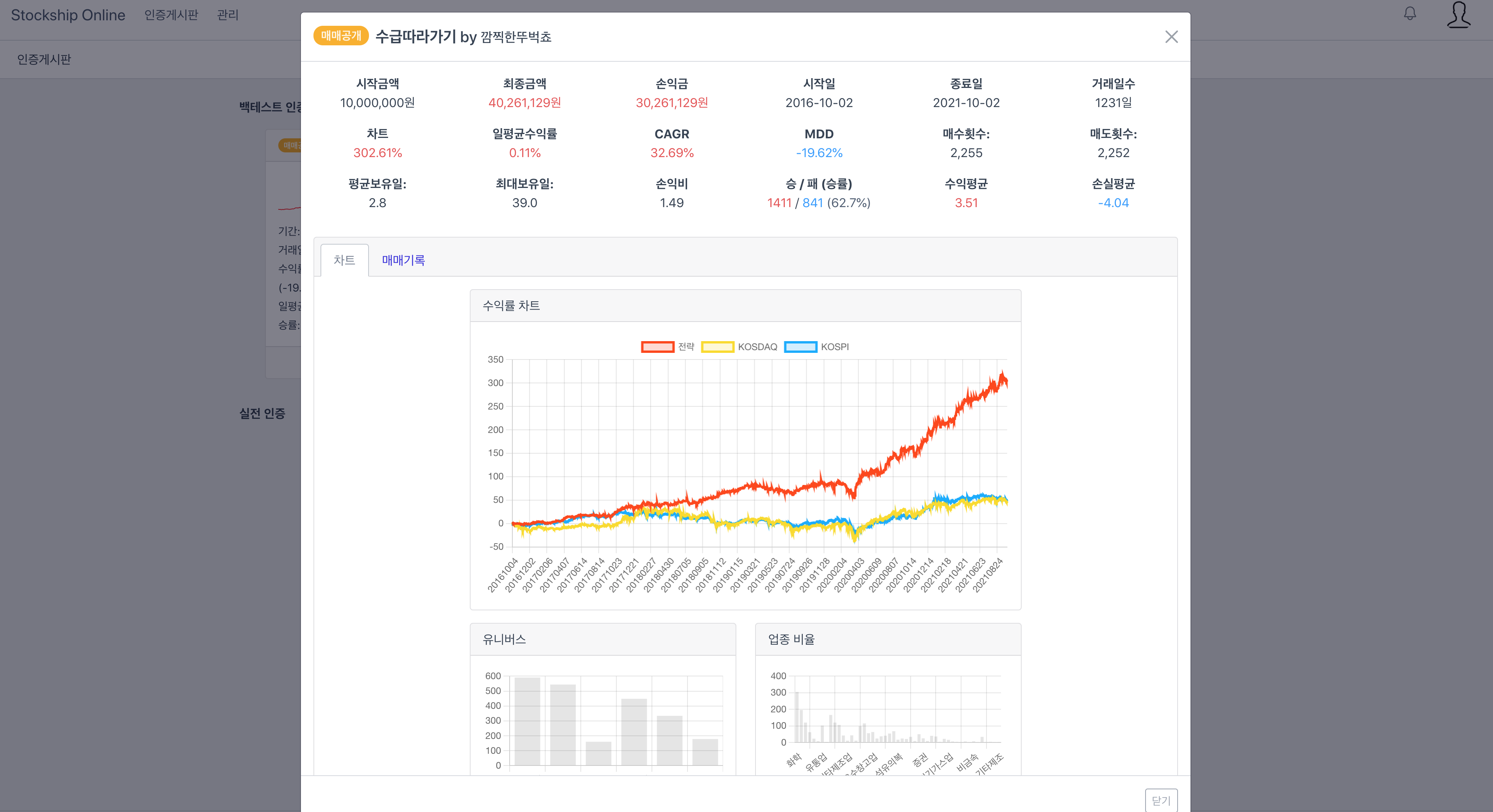Click the 화학 bar in 업종 비율 chart
This screenshot has height=812, width=1493.
(x=797, y=717)
